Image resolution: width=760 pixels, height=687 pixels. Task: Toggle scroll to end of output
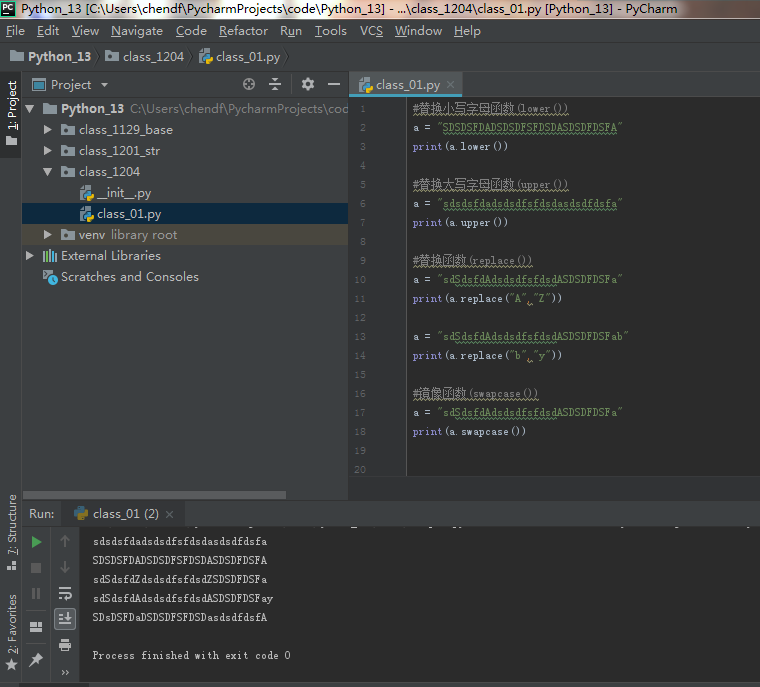point(65,619)
